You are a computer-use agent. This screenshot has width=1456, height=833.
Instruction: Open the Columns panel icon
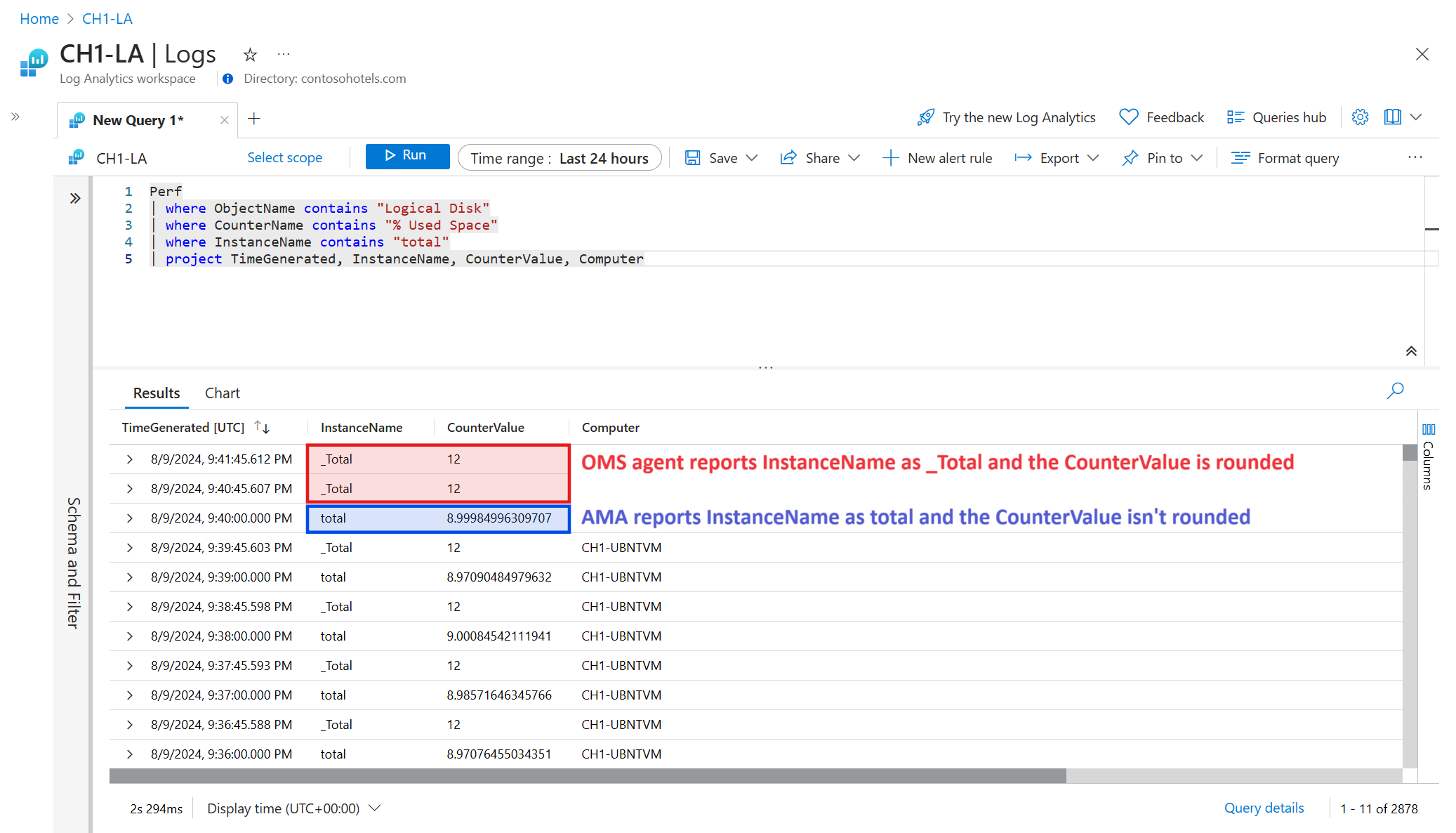[1429, 429]
